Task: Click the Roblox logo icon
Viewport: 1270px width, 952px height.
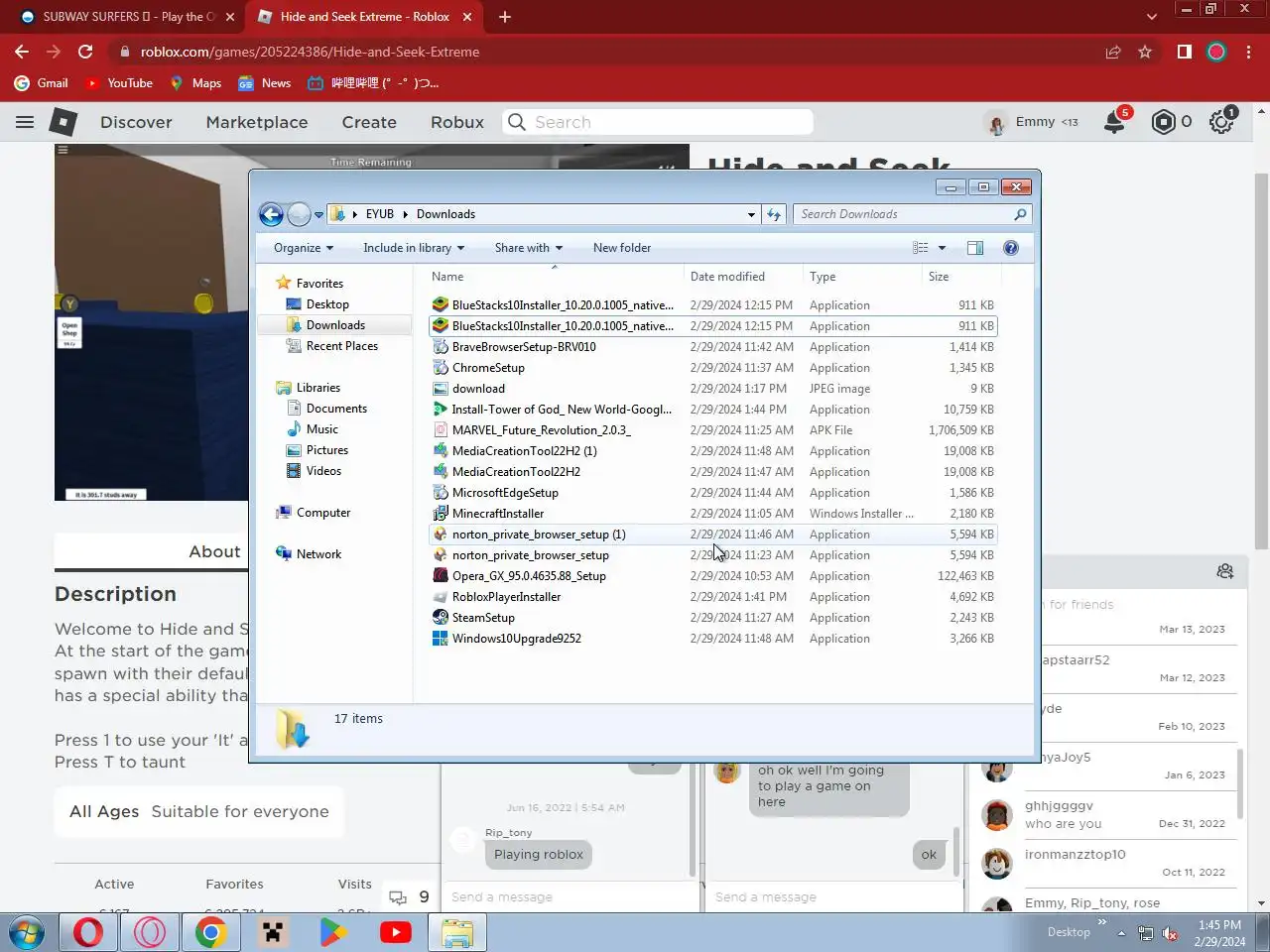Action: point(63,122)
